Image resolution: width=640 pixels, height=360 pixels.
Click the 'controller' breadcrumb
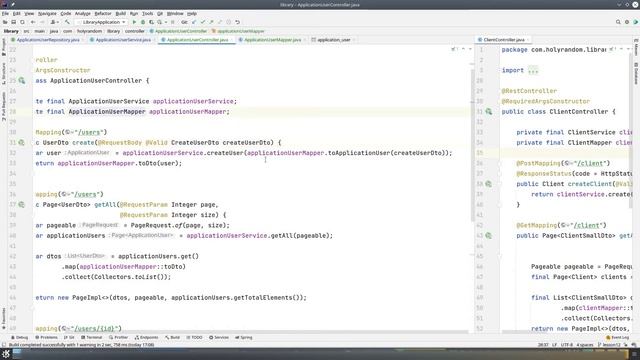(135, 31)
